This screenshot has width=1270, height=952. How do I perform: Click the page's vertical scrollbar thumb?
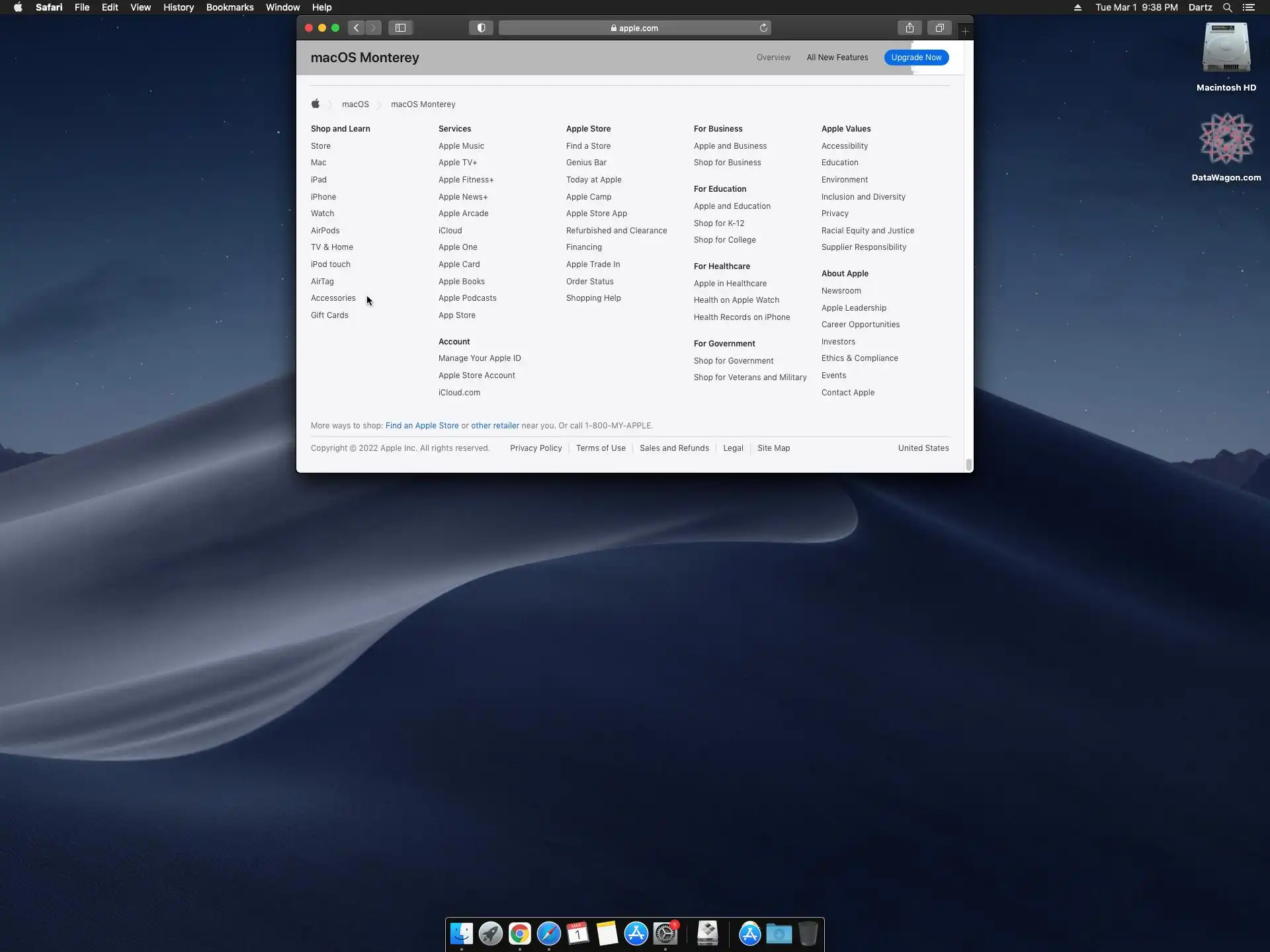pos(968,465)
